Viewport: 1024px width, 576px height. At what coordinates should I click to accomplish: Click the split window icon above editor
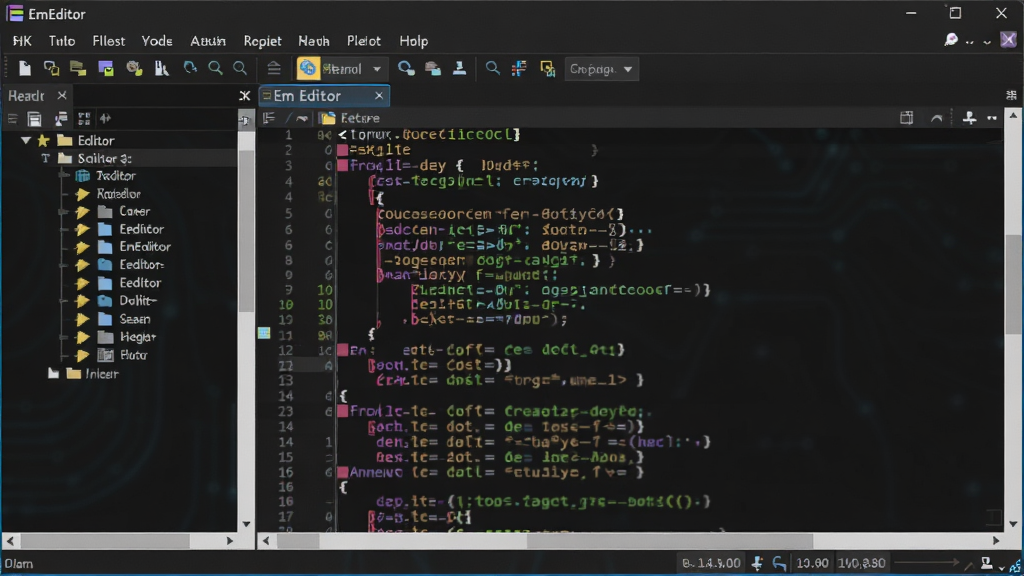coord(906,118)
